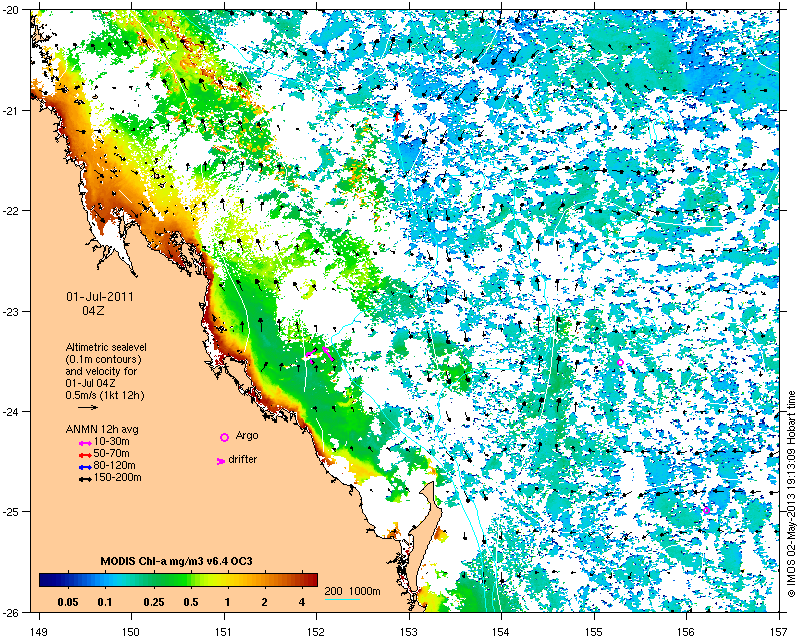Click the red 50-70m arrow legend icon
Viewport: 800px width, 640px height.
[85, 454]
